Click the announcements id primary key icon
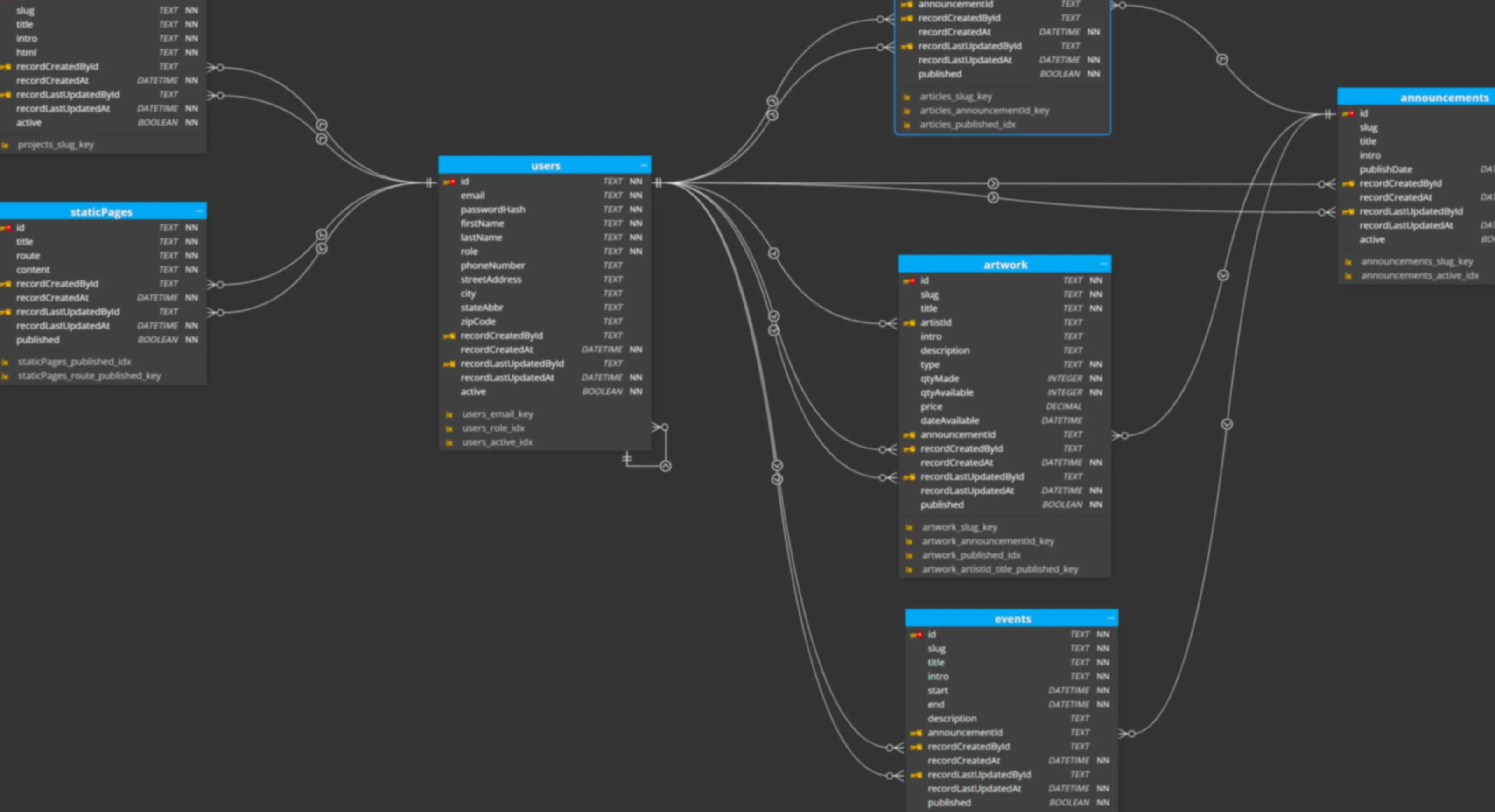 1348,114
